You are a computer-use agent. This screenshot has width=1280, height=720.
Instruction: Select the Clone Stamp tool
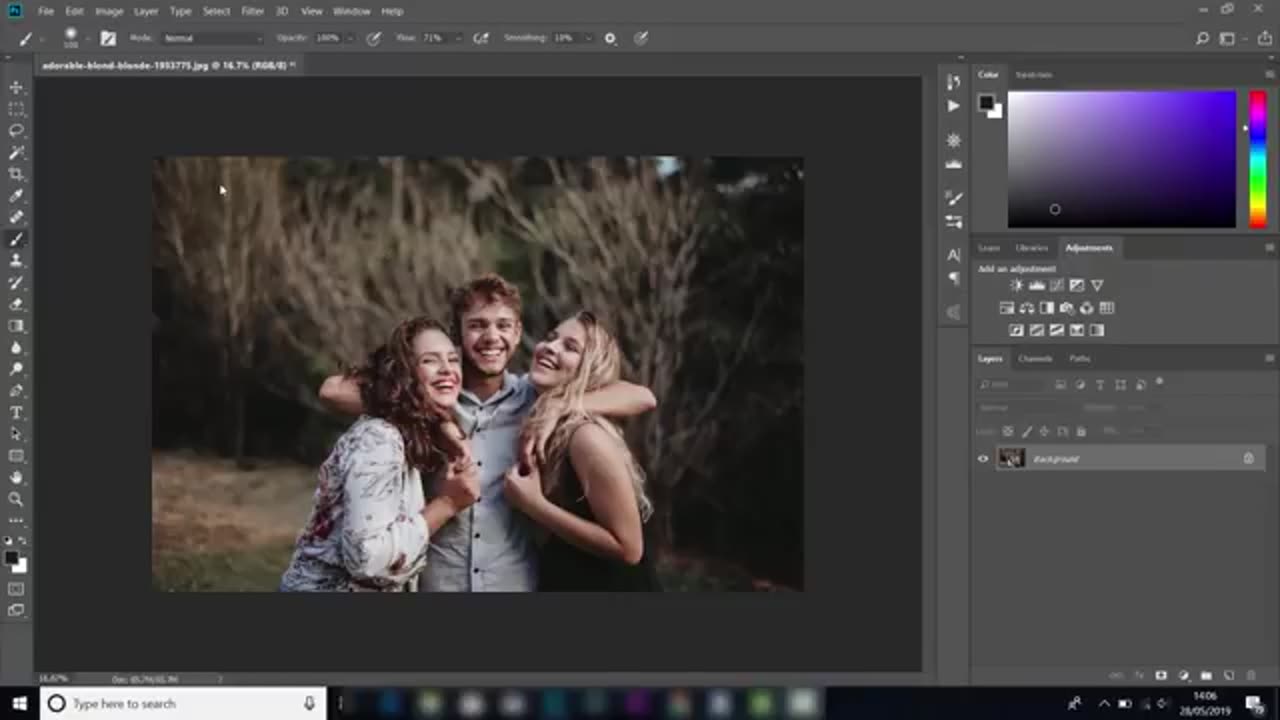point(16,260)
